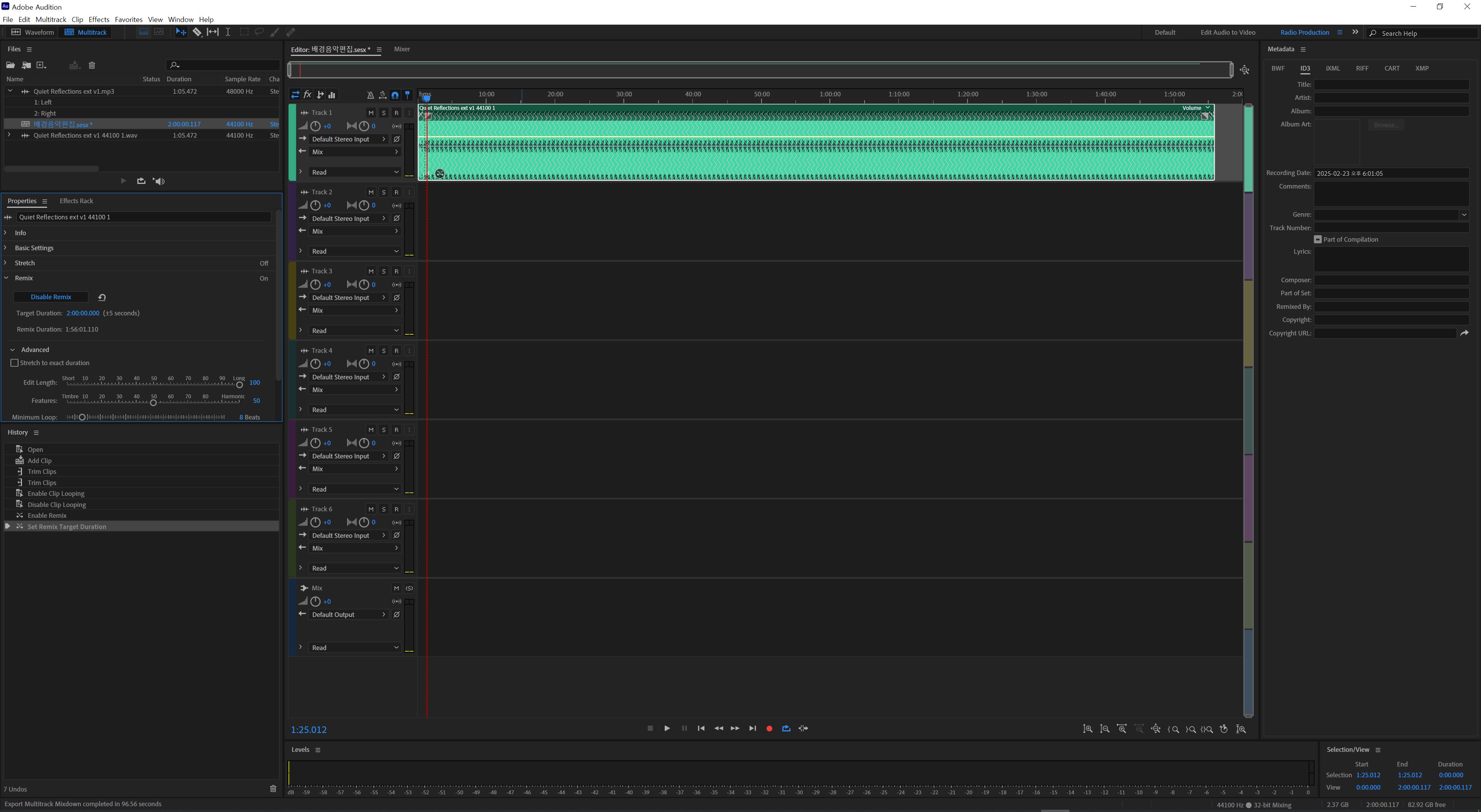Enable Stretch to exact duration checkbox
1481x812 pixels.
tap(15, 362)
